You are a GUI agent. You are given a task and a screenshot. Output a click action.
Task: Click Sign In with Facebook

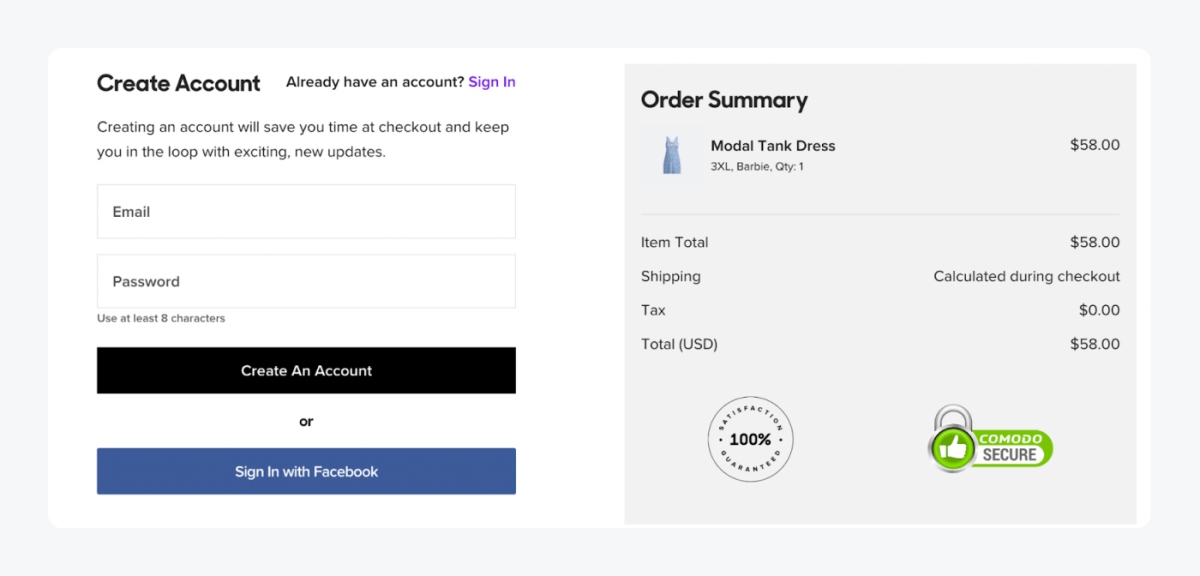[306, 471]
